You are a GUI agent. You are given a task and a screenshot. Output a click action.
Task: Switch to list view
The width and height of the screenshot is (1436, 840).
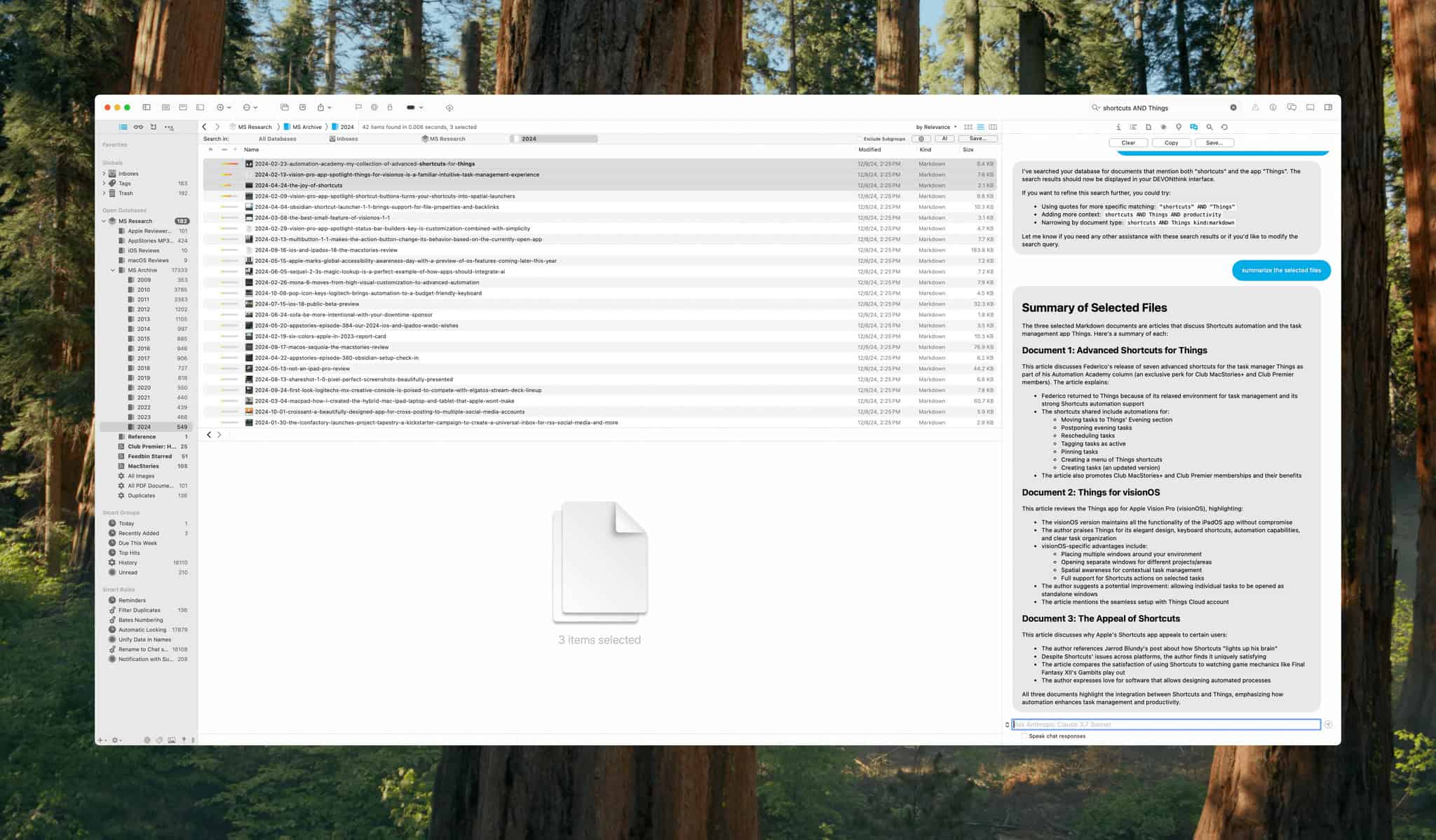(x=980, y=127)
